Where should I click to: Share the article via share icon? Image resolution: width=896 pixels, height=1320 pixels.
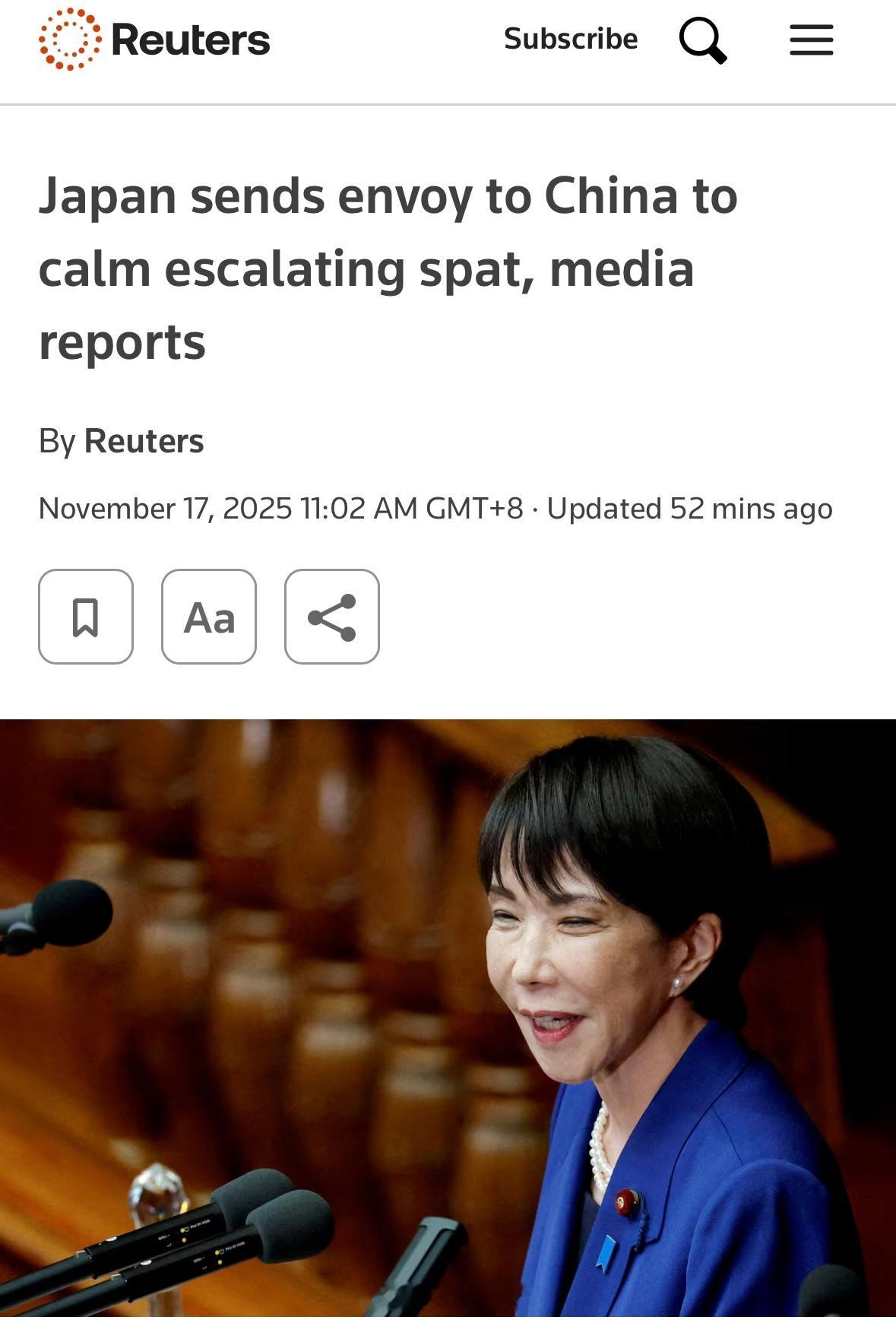point(332,617)
